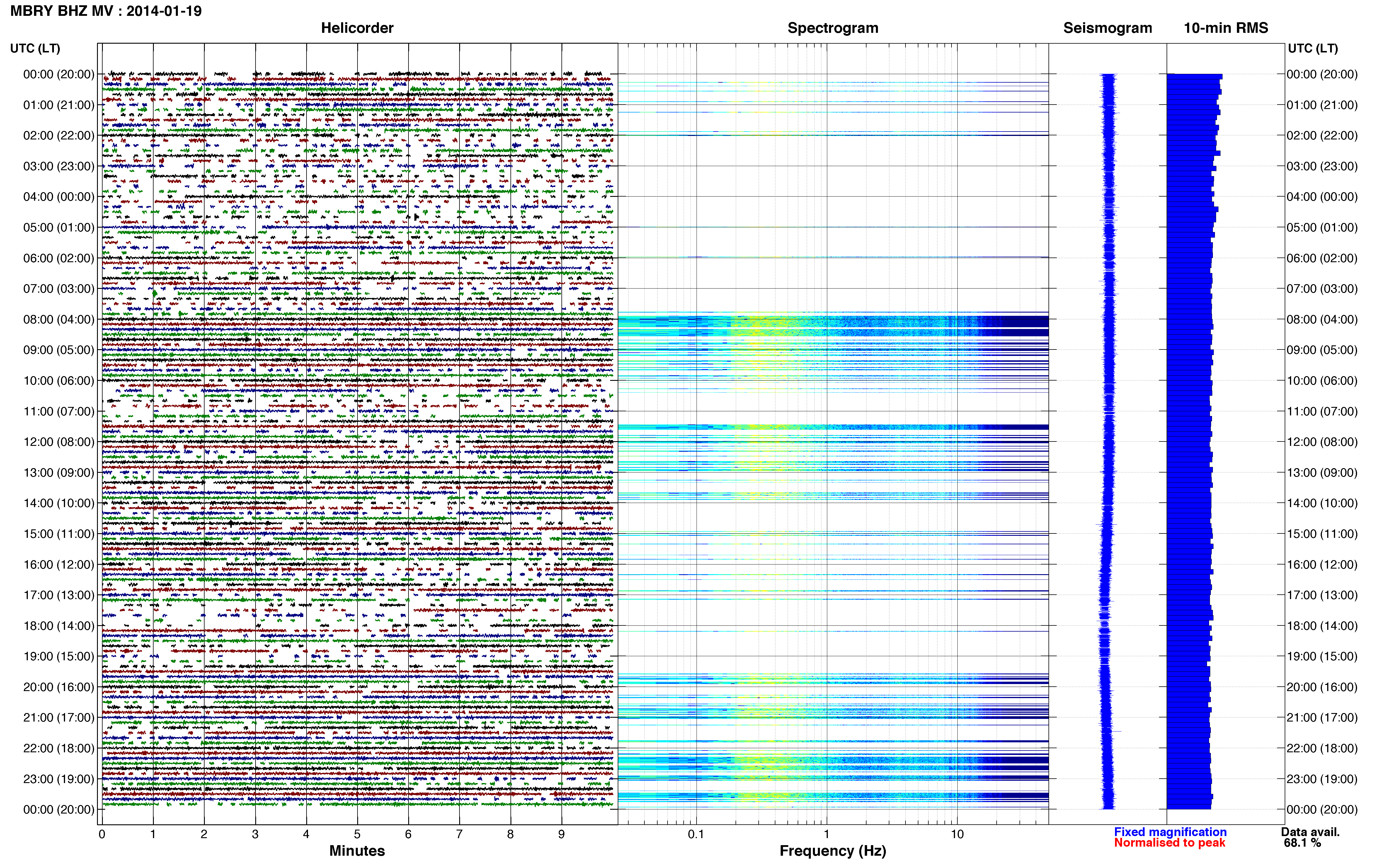Click 08:00 (04:00) label beside the Helicorder
Viewport: 1389px width, 868px height.
(x=59, y=319)
